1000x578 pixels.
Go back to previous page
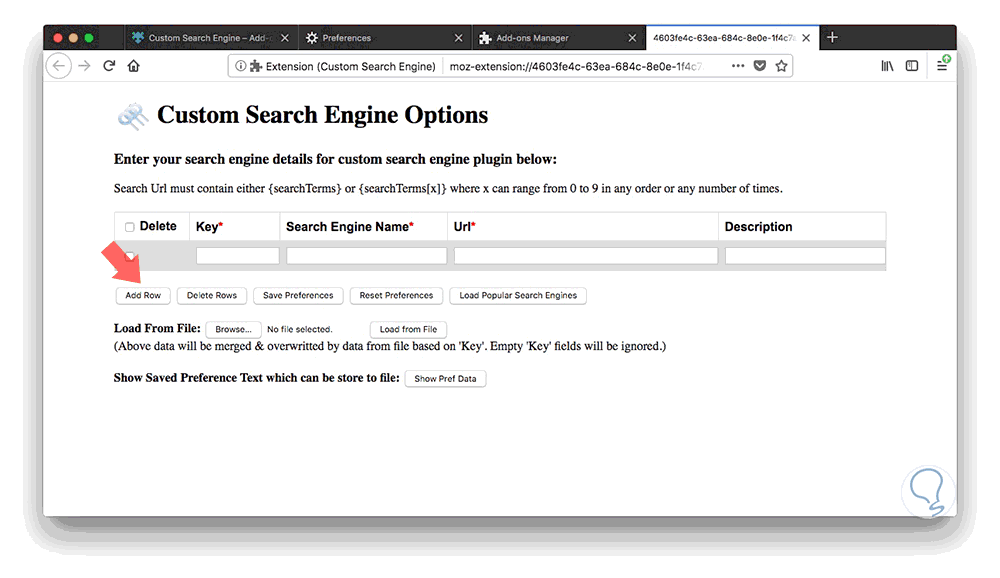(60, 66)
